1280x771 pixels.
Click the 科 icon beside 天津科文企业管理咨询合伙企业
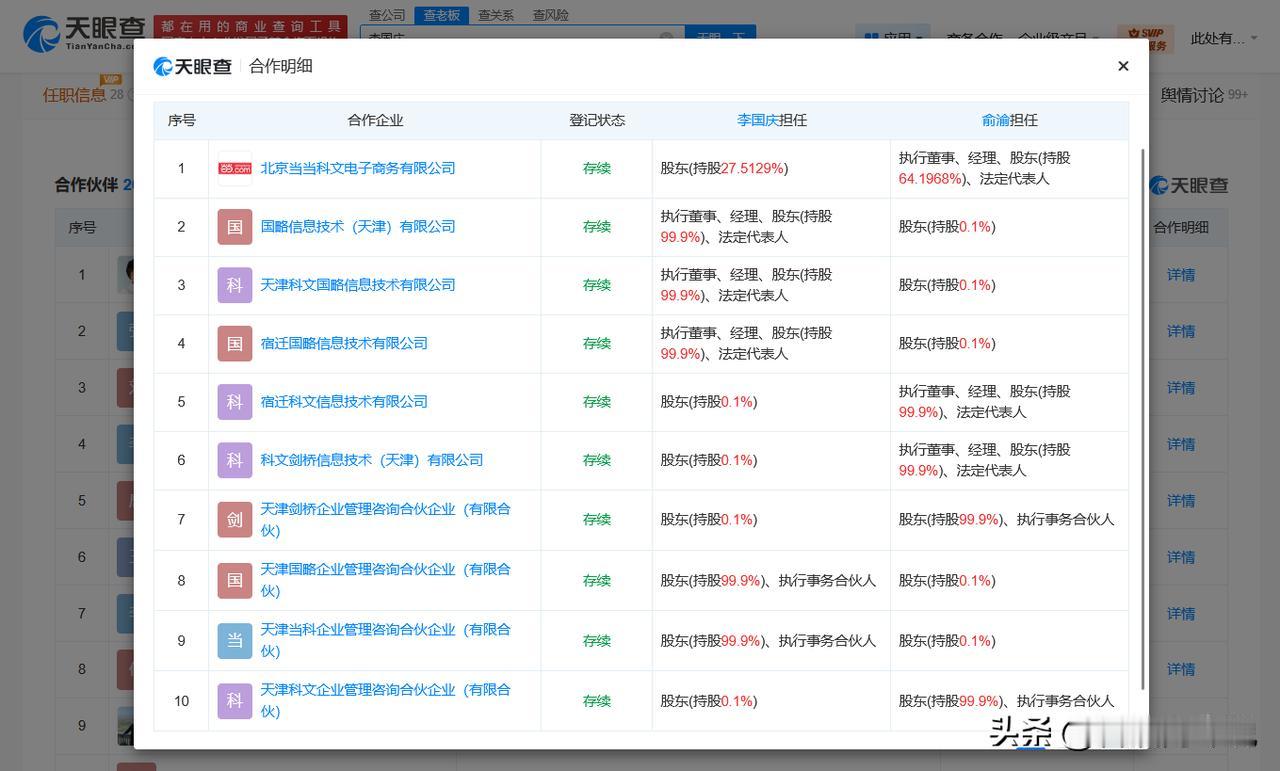click(235, 701)
